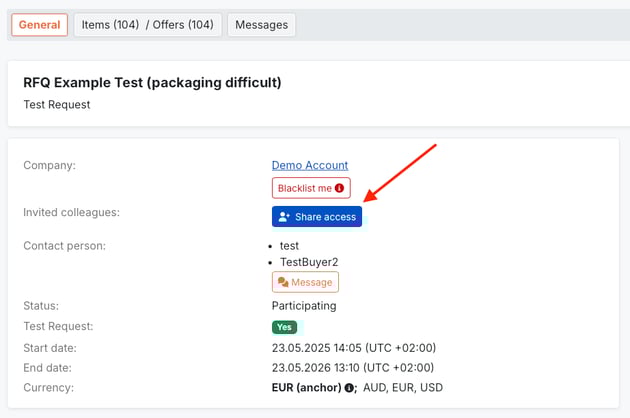Click the info icon inside Blacklist me
The width and height of the screenshot is (630, 418).
pyautogui.click(x=340, y=188)
